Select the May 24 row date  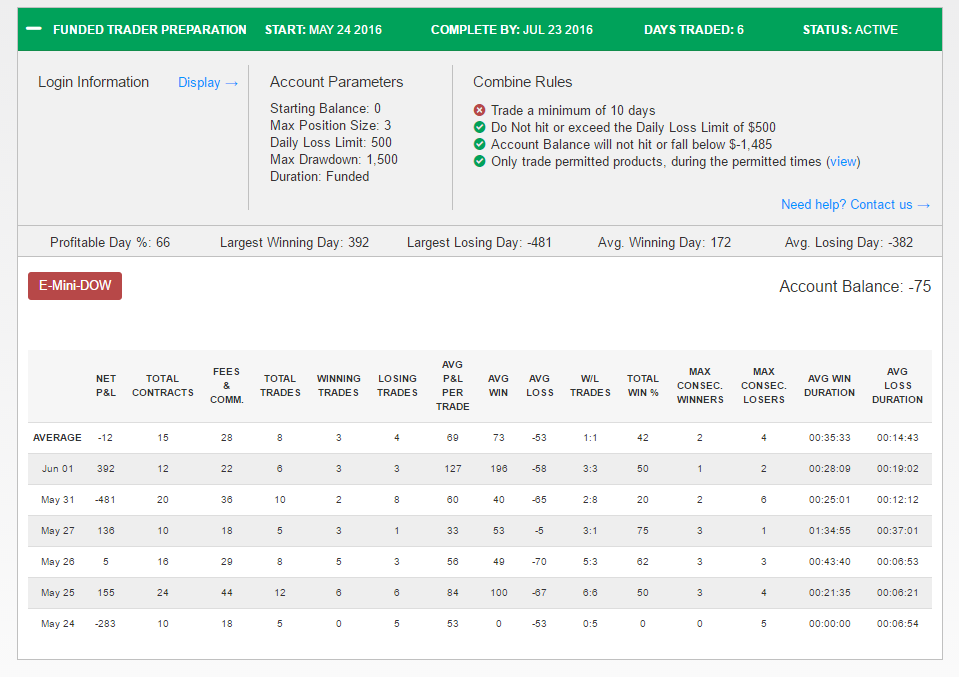coord(57,624)
